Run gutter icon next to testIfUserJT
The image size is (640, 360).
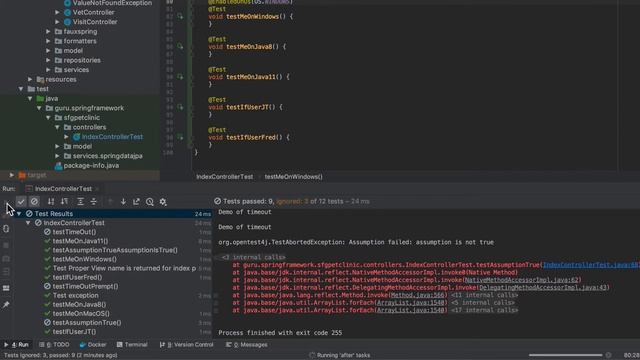tap(180, 107)
